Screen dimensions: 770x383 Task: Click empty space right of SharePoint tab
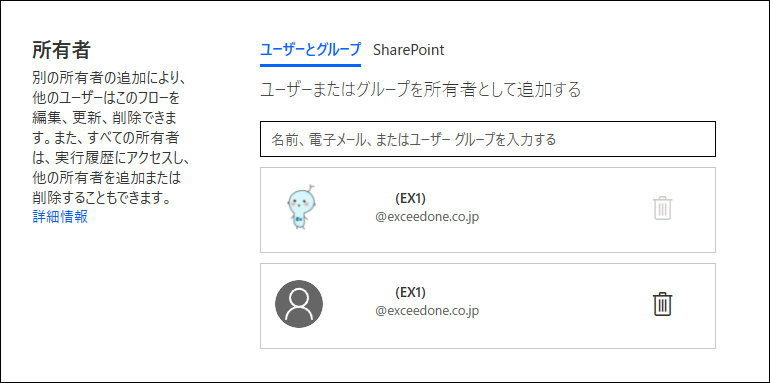(x=579, y=50)
